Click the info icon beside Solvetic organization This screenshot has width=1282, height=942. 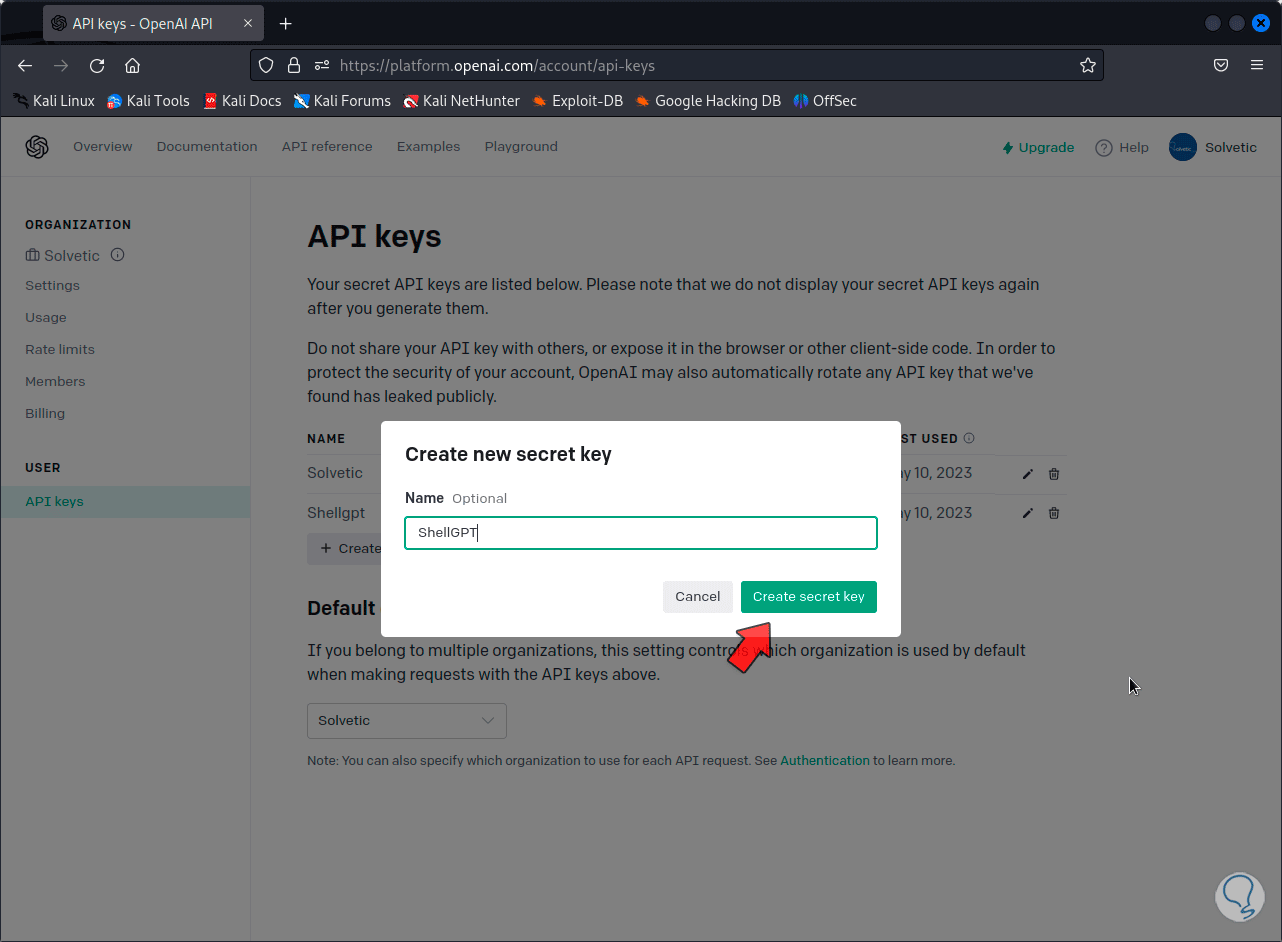(117, 255)
